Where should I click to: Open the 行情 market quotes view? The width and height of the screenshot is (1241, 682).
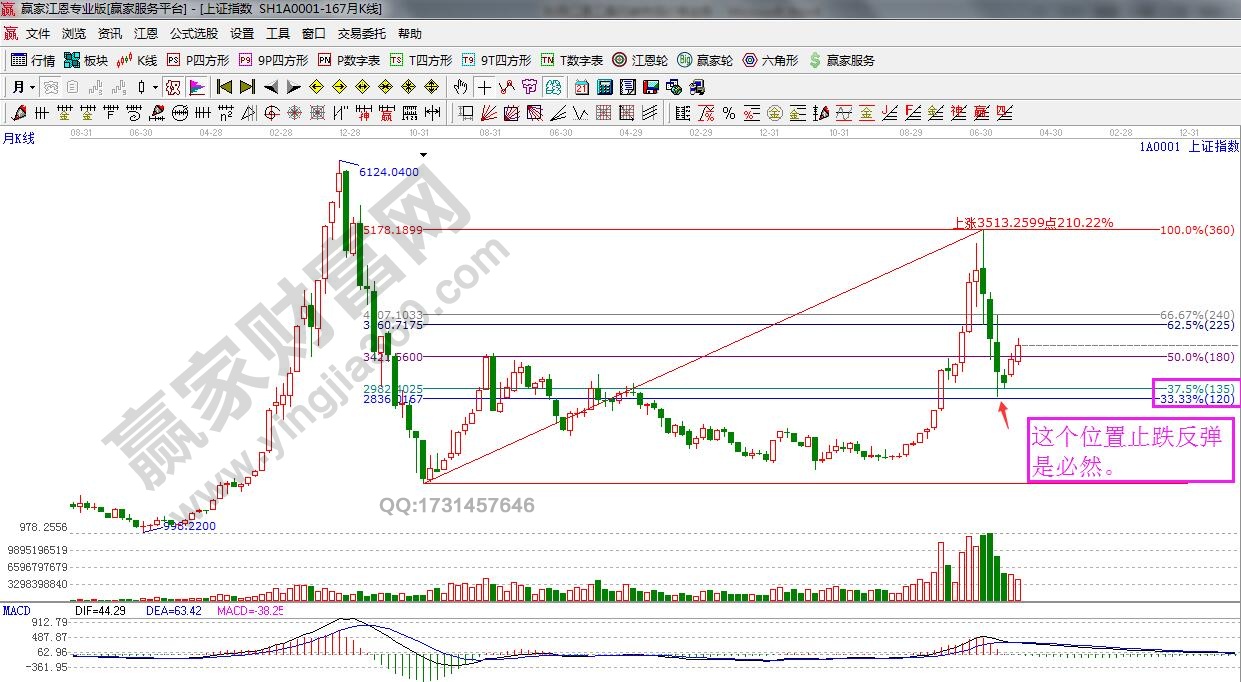pyautogui.click(x=33, y=60)
